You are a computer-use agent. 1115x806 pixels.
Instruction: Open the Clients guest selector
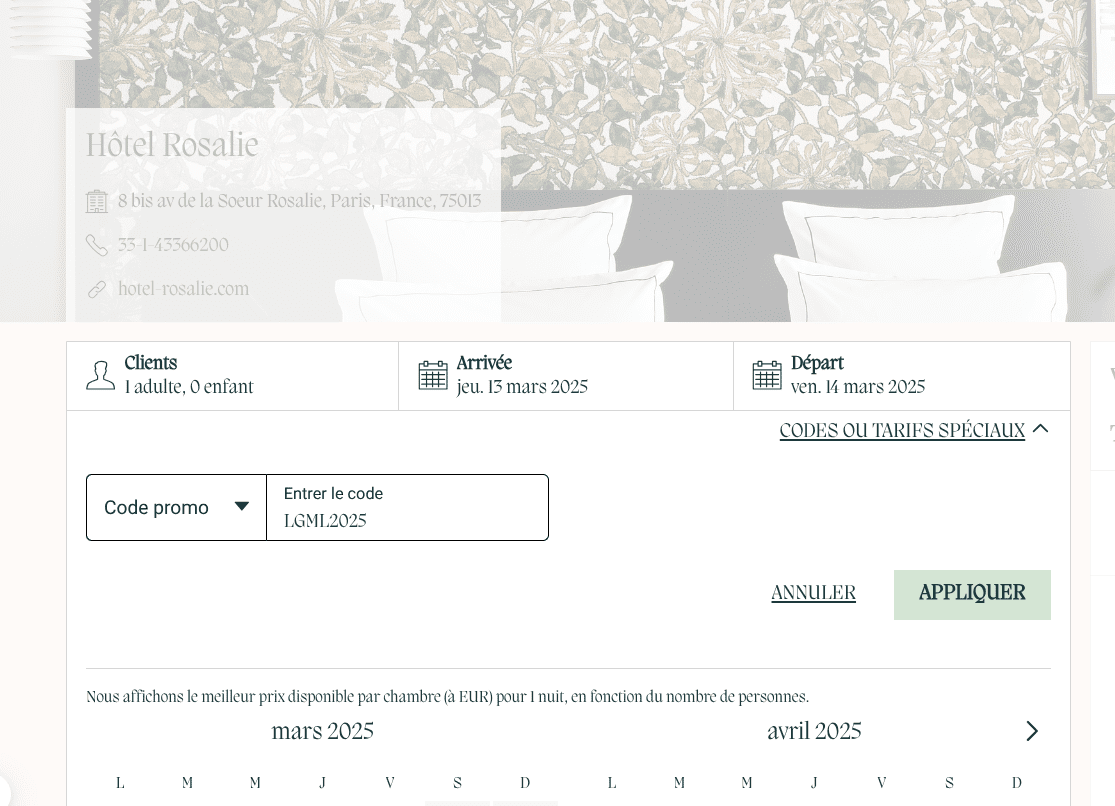pyautogui.click(x=233, y=376)
